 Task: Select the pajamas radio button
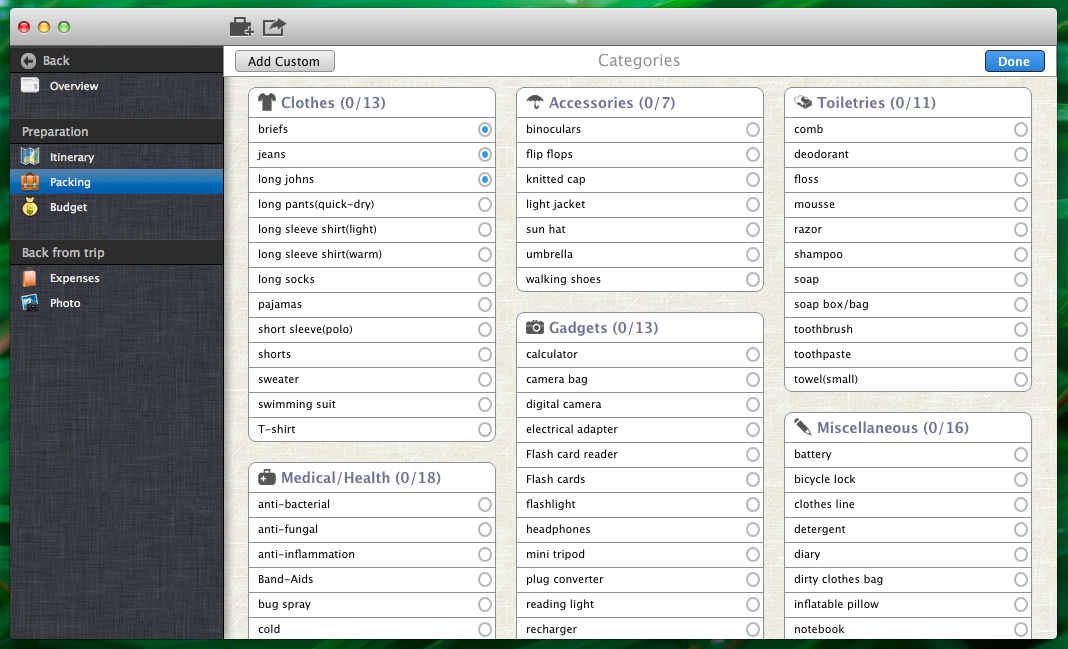coord(485,304)
